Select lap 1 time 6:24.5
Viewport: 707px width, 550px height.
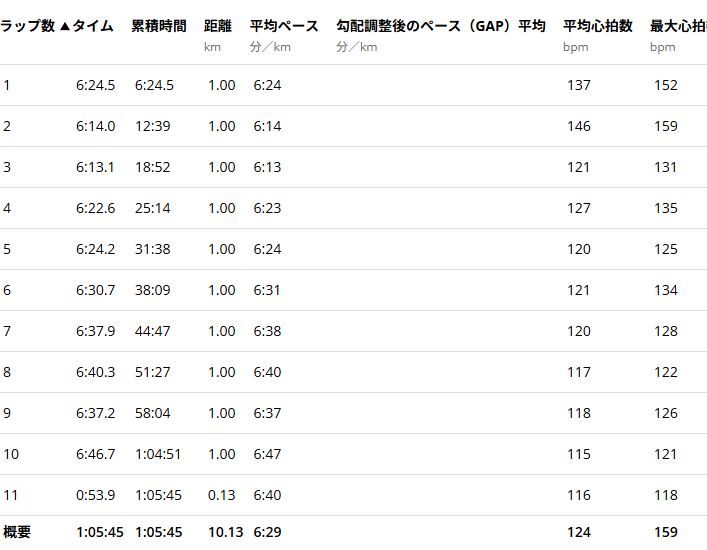coord(96,85)
